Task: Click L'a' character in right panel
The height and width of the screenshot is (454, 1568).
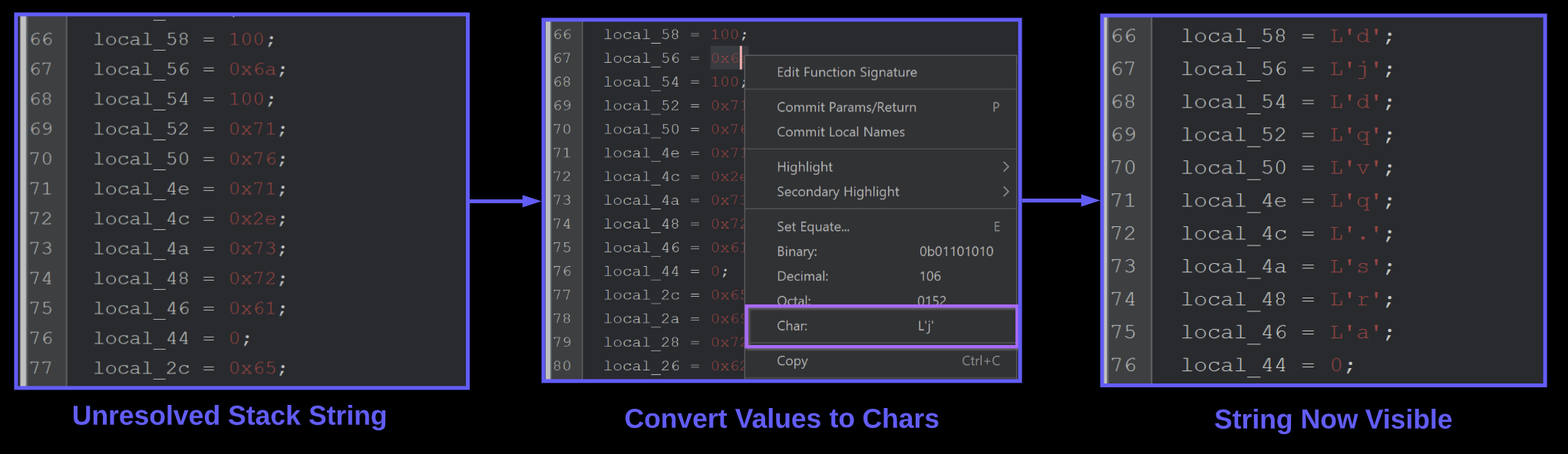Action: 1355,333
